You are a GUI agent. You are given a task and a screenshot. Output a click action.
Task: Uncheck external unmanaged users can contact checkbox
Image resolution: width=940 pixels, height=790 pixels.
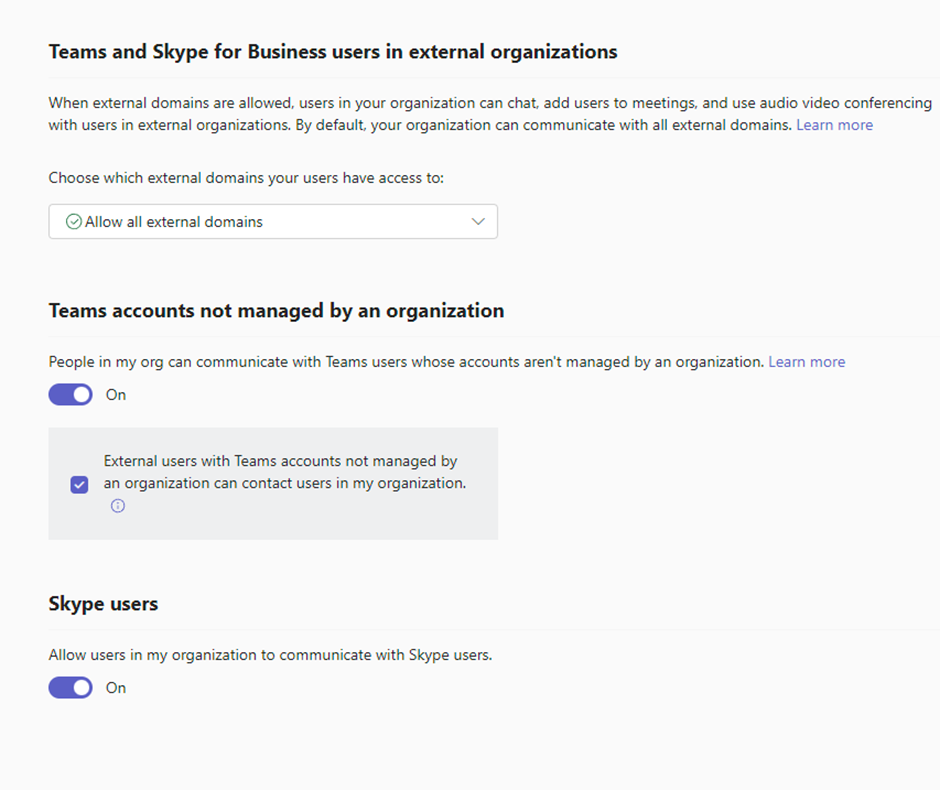(79, 484)
